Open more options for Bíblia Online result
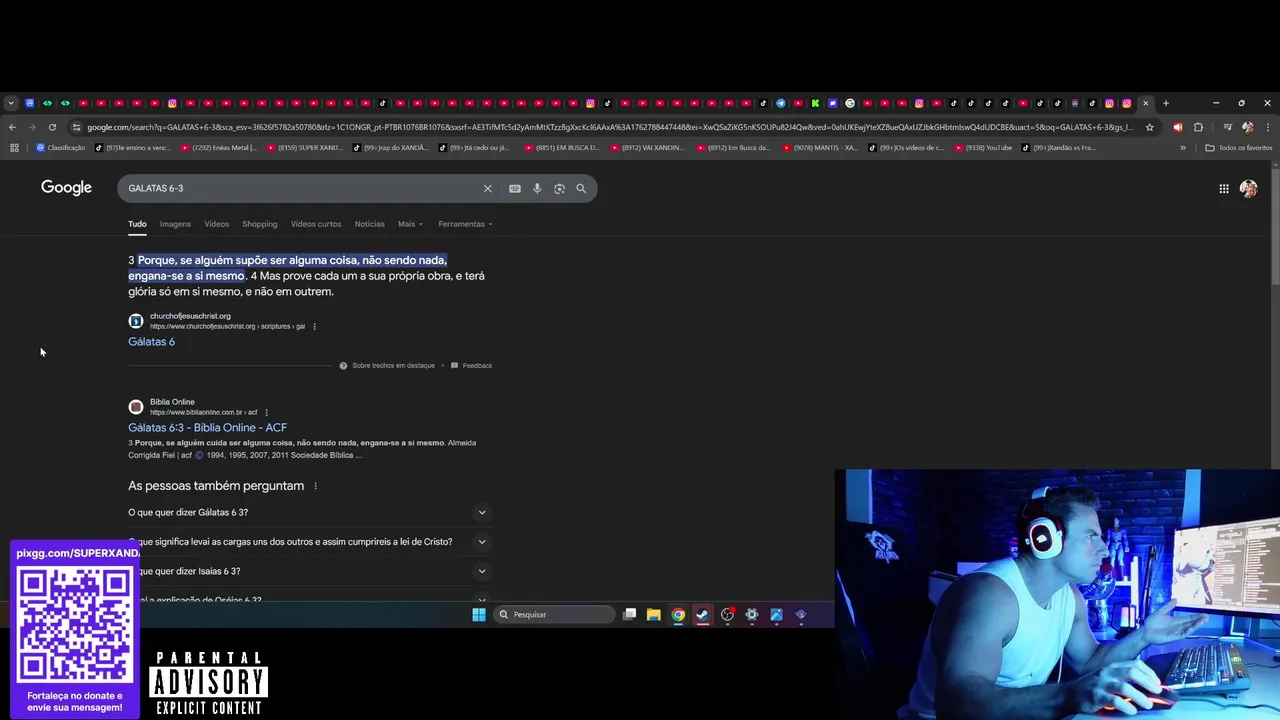This screenshot has height=720, width=1280. (266, 412)
